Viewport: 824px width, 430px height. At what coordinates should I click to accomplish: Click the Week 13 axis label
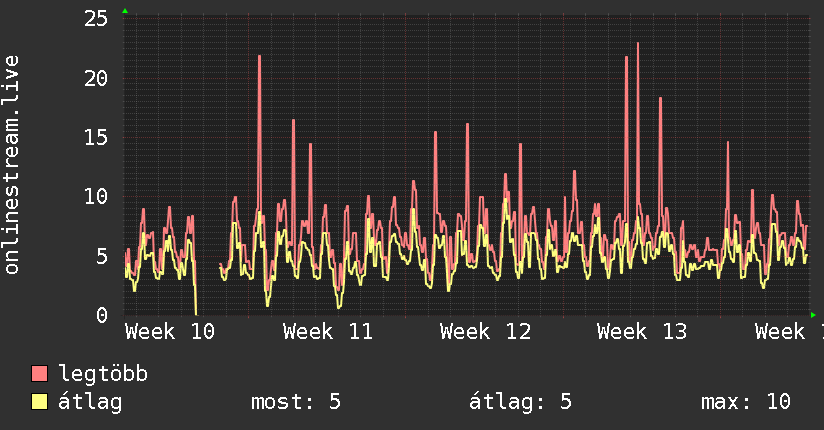pos(642,332)
